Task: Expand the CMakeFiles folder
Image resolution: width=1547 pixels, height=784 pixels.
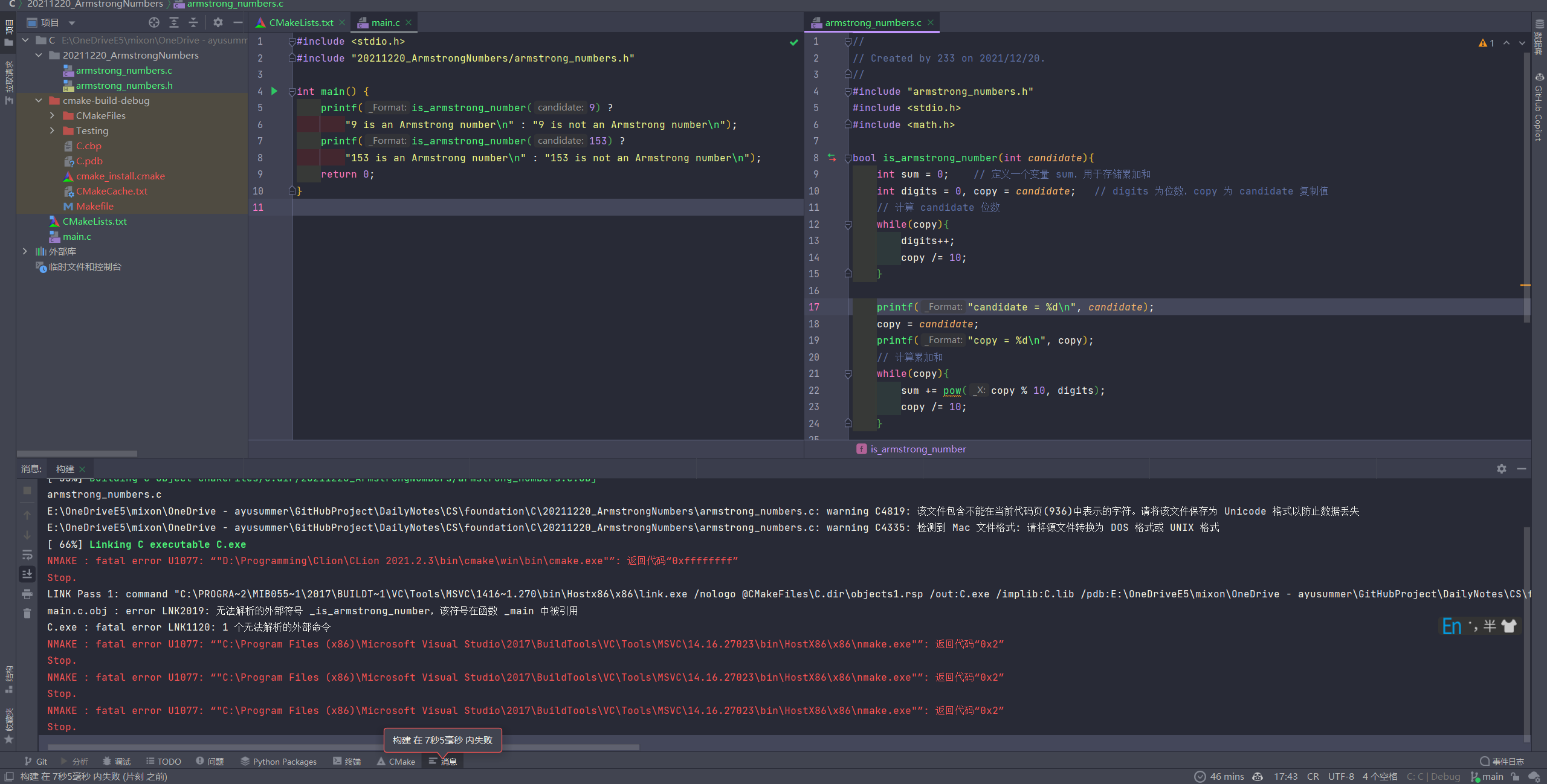Action: (x=52, y=115)
